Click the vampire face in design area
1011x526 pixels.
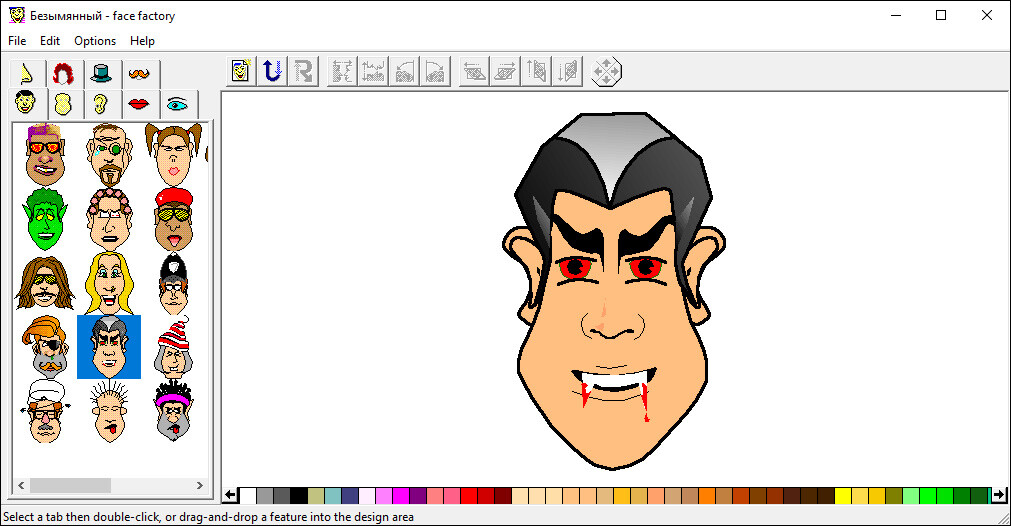point(613,290)
